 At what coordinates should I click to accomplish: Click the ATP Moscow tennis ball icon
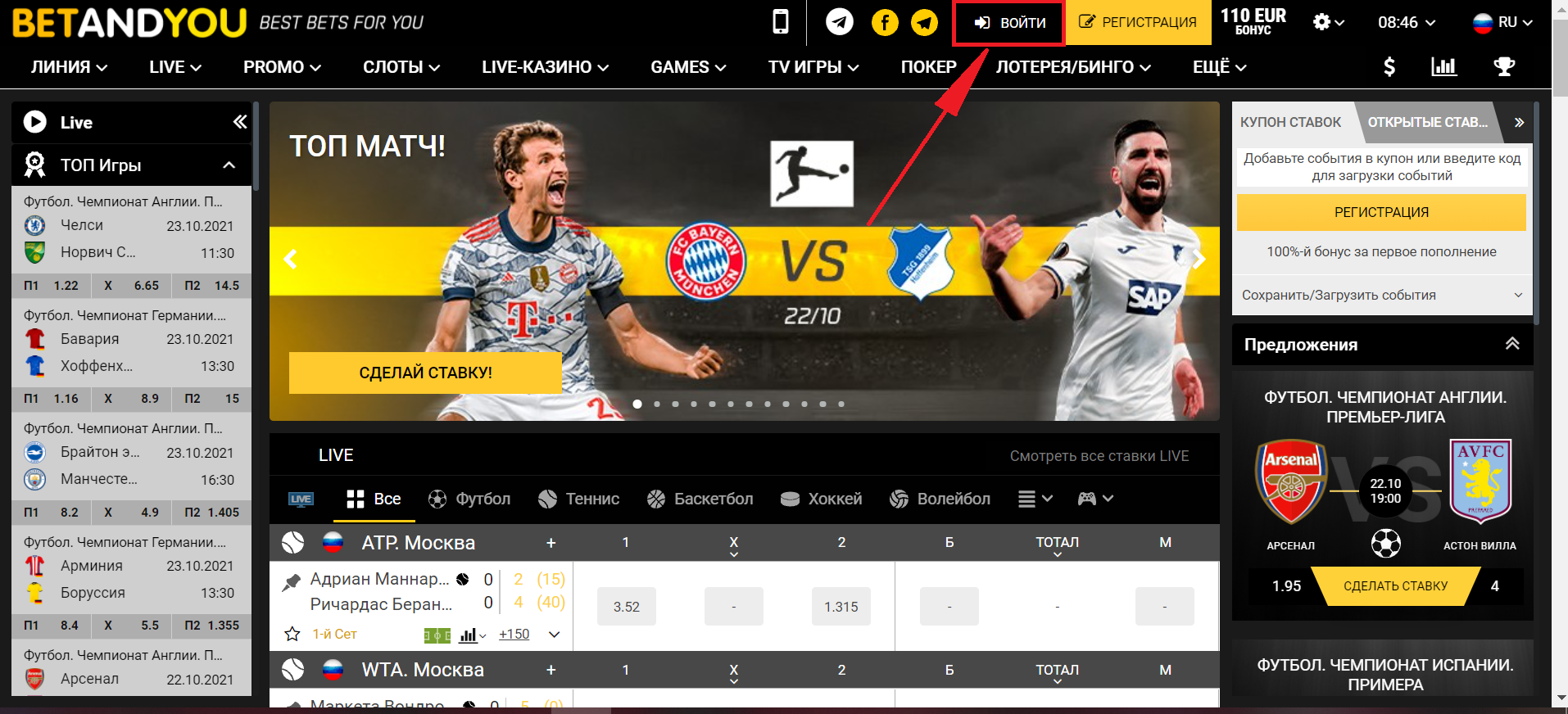[x=292, y=542]
